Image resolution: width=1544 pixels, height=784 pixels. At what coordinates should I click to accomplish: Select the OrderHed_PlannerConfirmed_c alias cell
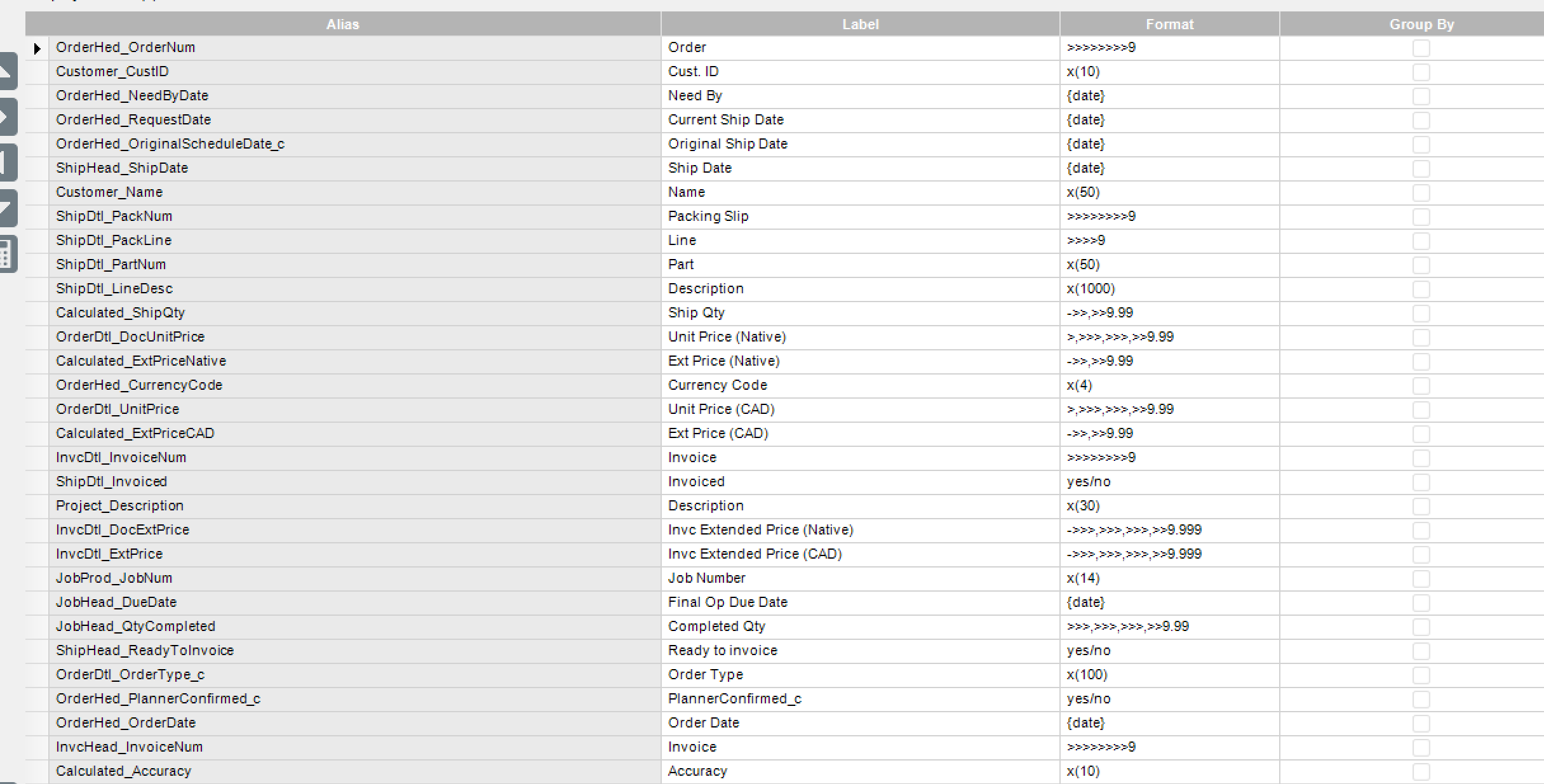pos(355,699)
